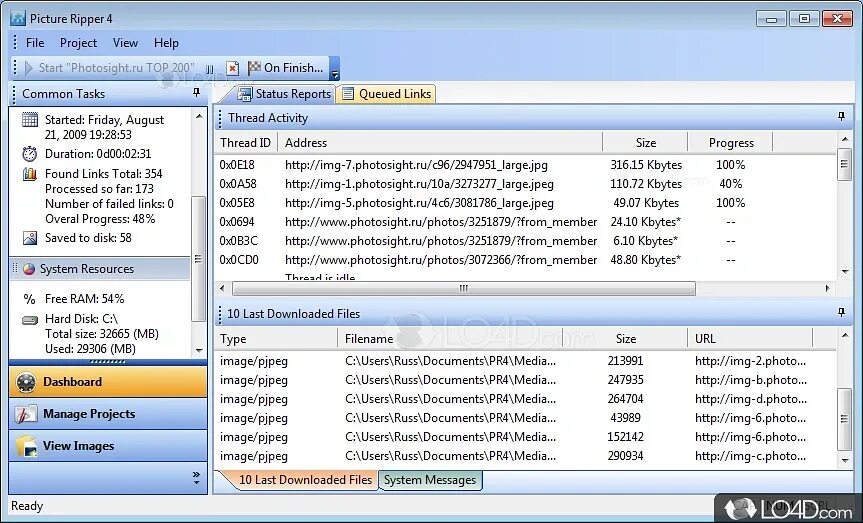
Task: Click the Picture Ripper 4 title bar icon
Action: (18, 18)
